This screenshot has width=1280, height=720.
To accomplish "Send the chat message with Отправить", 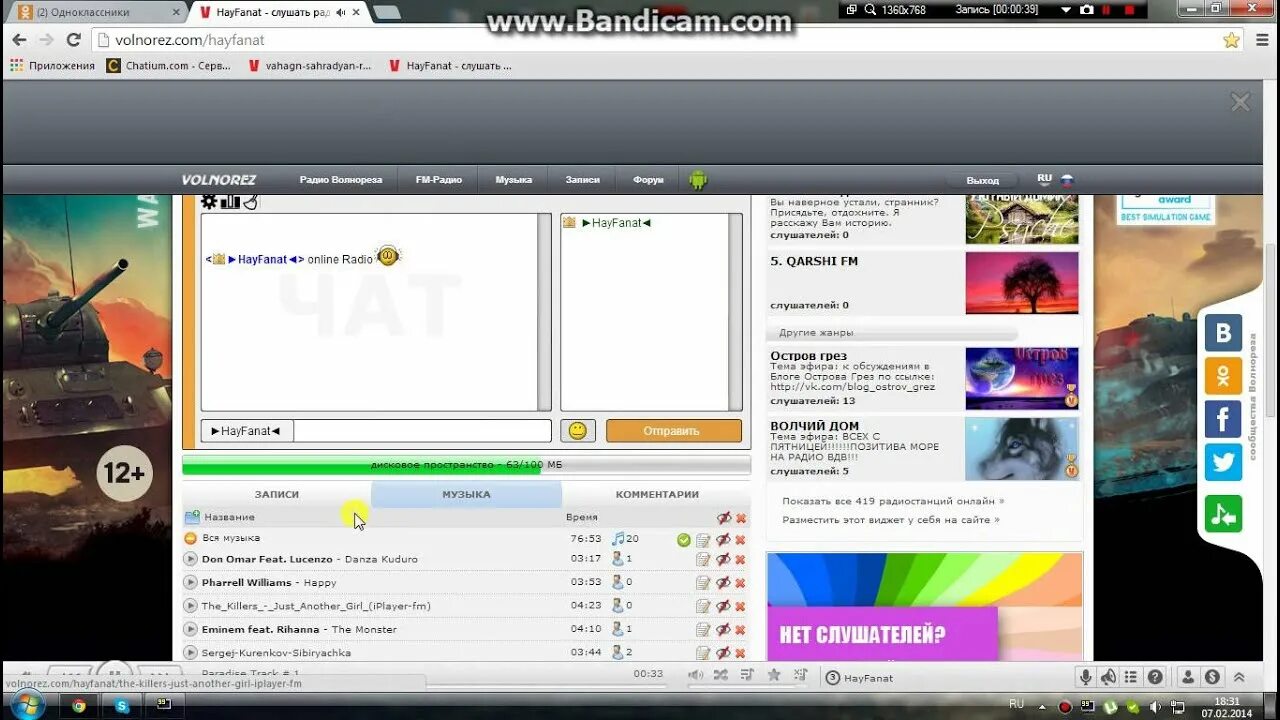I will click(x=674, y=431).
